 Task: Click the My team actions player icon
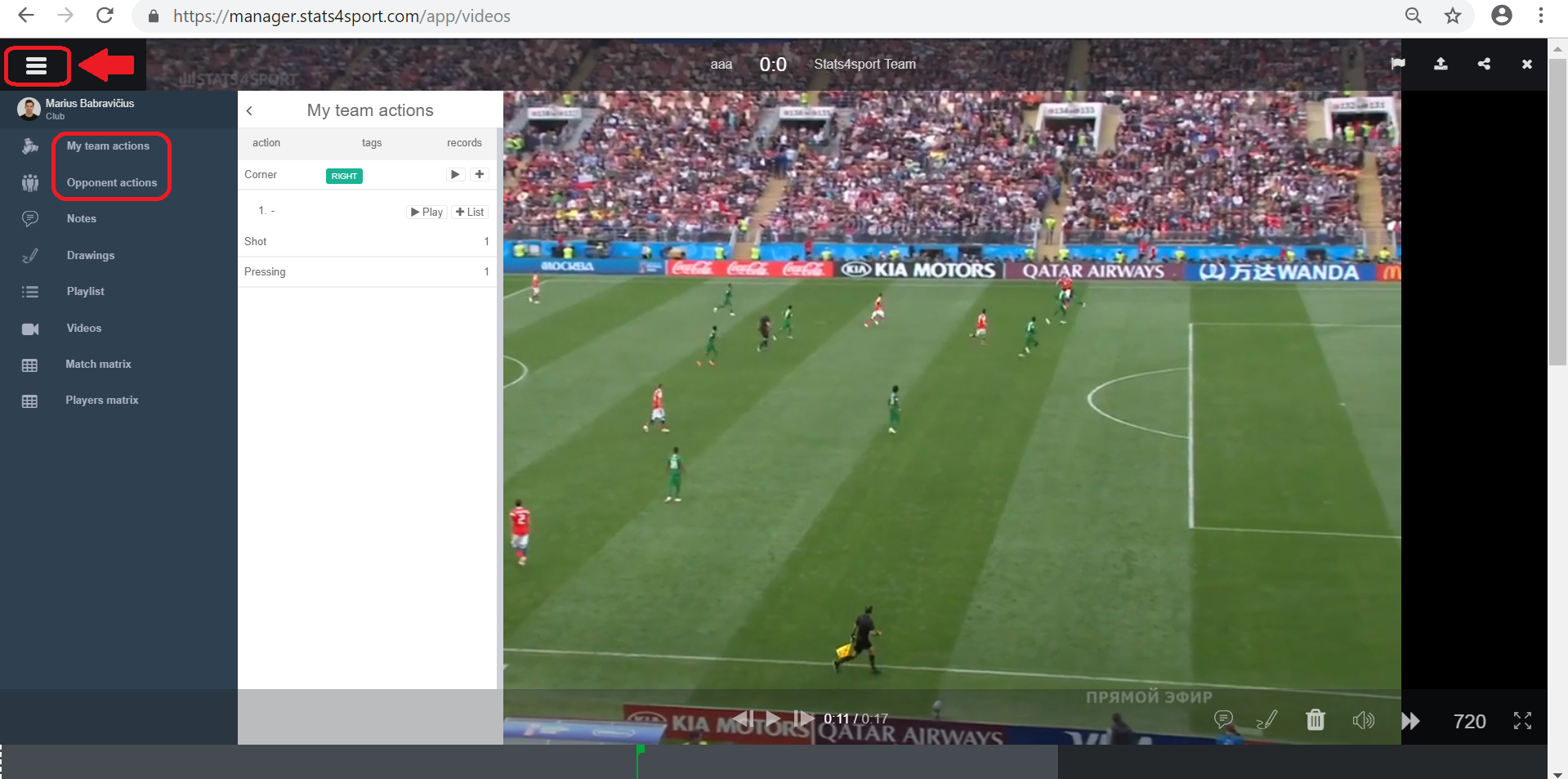coord(30,146)
